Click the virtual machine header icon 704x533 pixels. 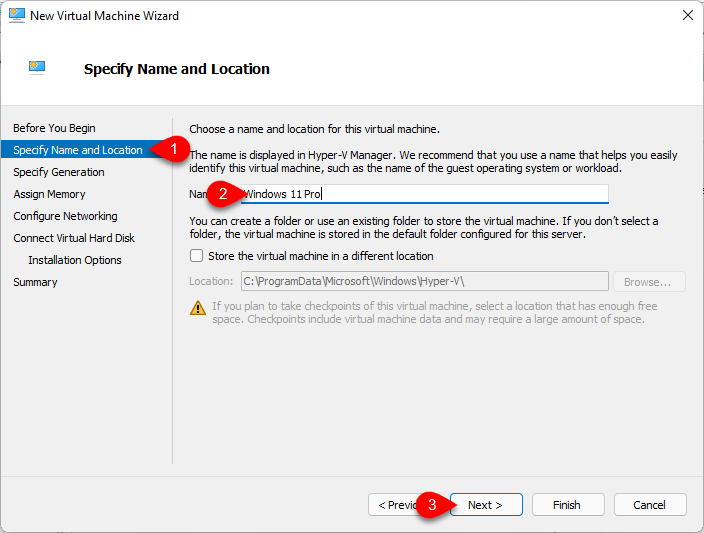[x=37, y=68]
